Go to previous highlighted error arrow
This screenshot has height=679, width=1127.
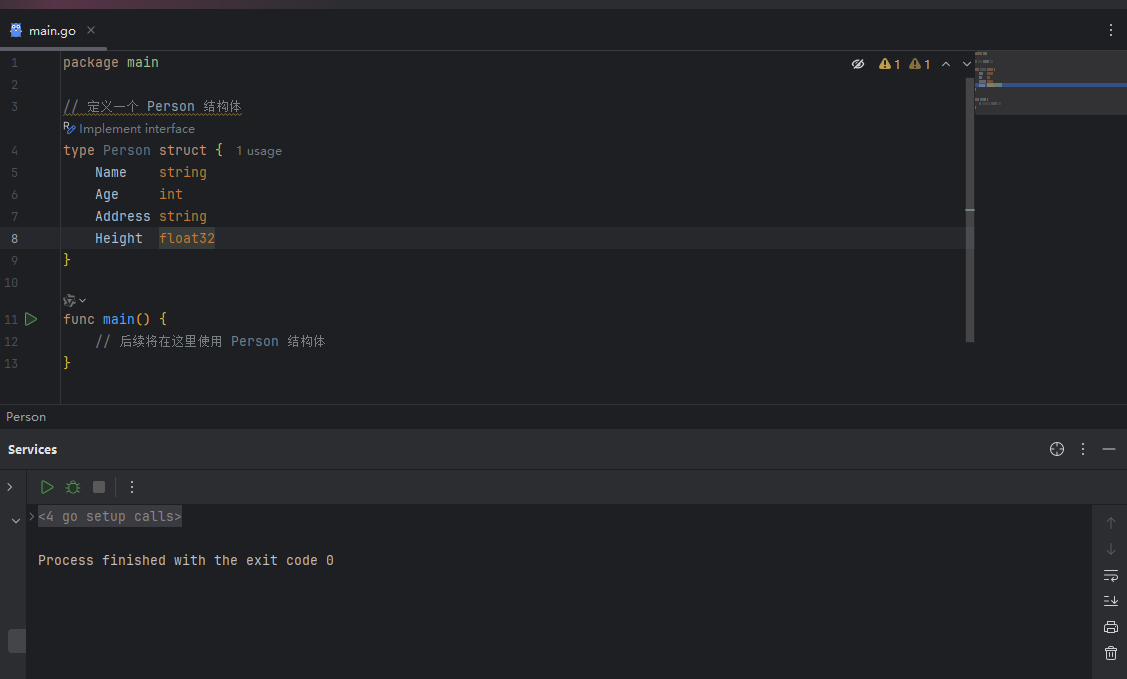pyautogui.click(x=946, y=64)
